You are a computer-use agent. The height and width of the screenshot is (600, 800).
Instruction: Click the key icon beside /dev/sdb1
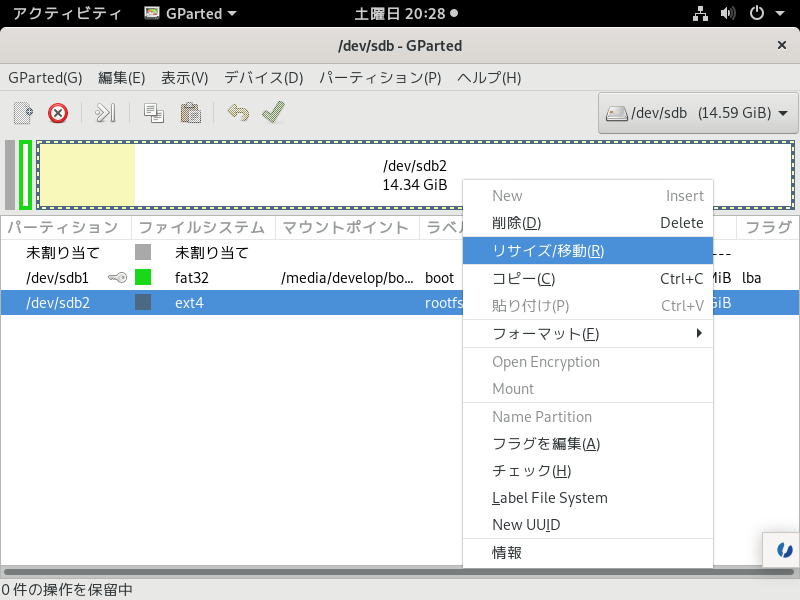point(118,278)
